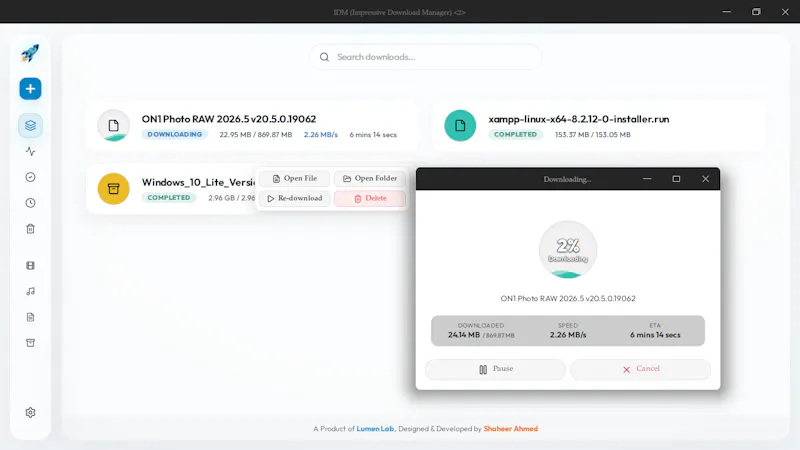Click COMPLETED badge on xampp card
This screenshot has width=800, height=450.
click(515, 135)
